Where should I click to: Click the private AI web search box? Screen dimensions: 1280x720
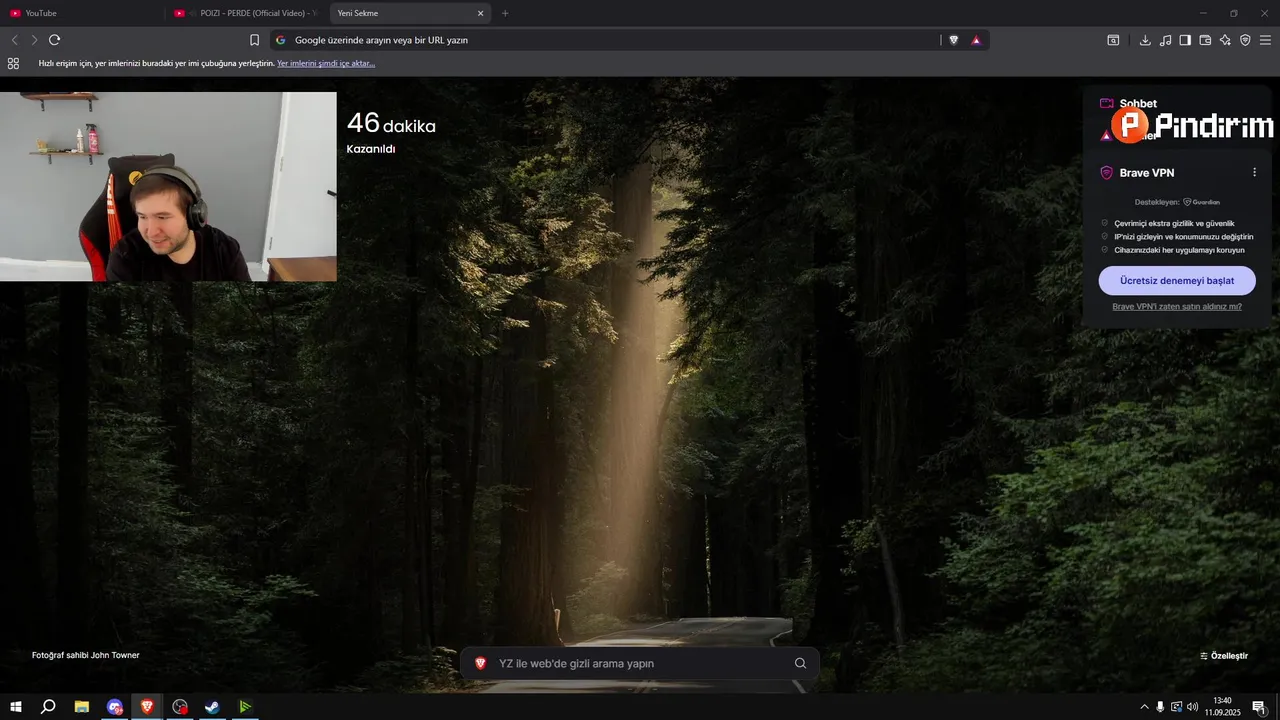pyautogui.click(x=640, y=663)
